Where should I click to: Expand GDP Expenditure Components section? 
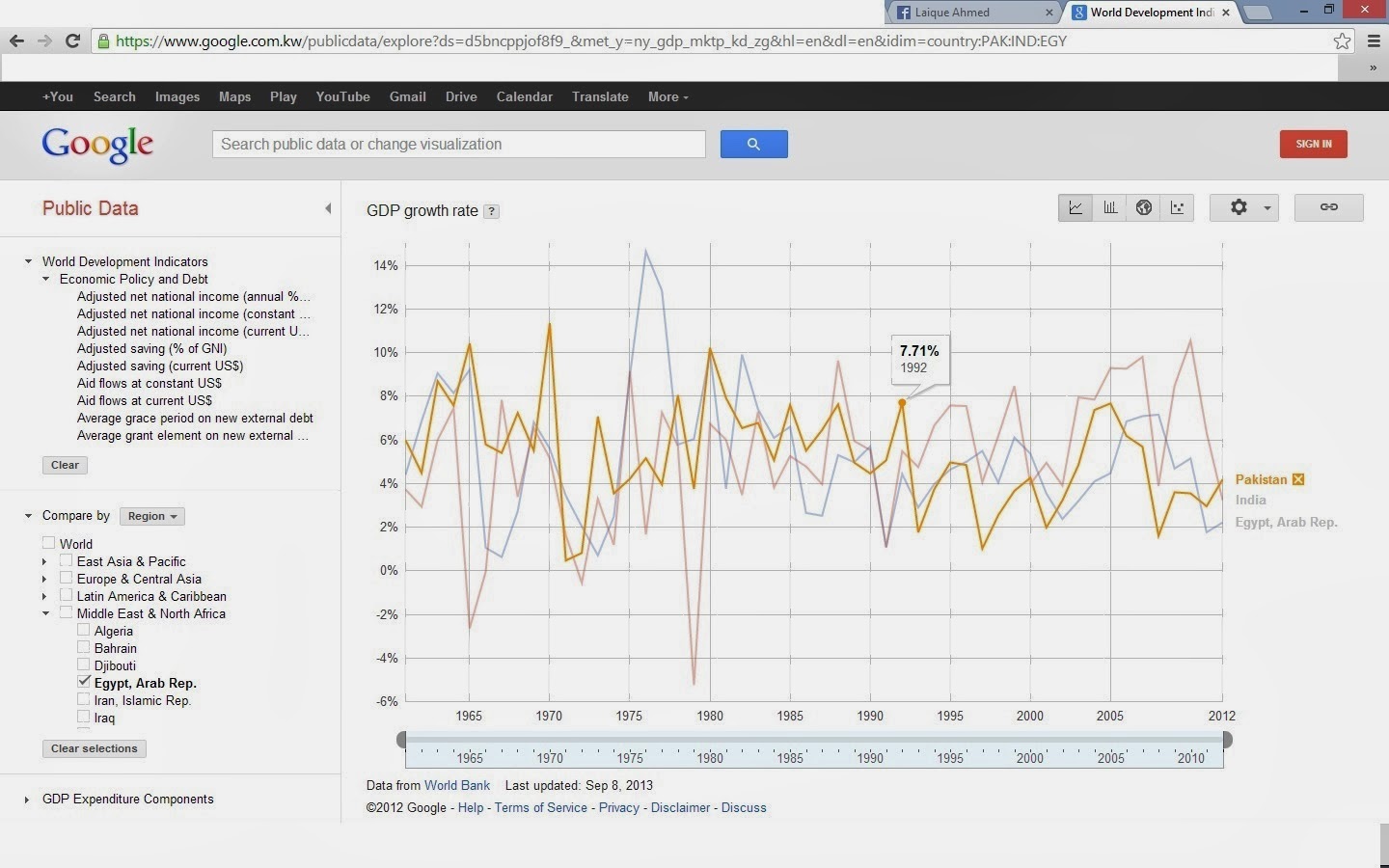pyautogui.click(x=27, y=799)
